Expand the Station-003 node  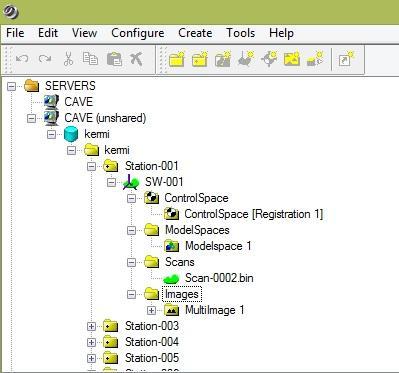coord(91,326)
